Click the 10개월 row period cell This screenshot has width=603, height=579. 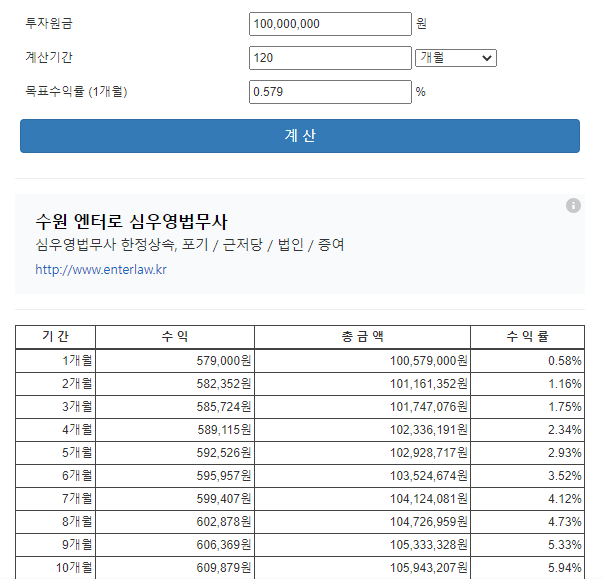[55, 567]
